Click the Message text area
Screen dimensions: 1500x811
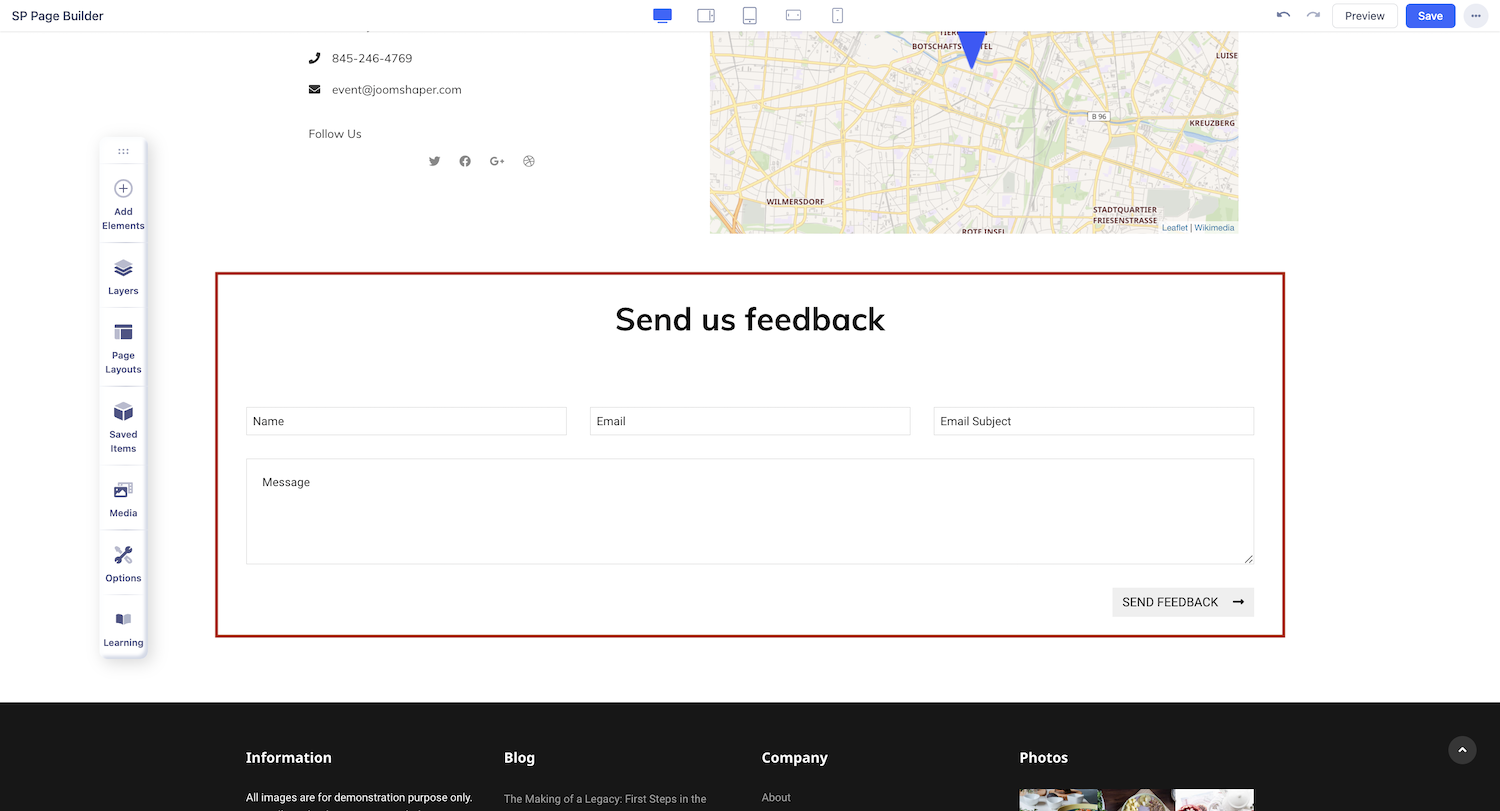749,511
